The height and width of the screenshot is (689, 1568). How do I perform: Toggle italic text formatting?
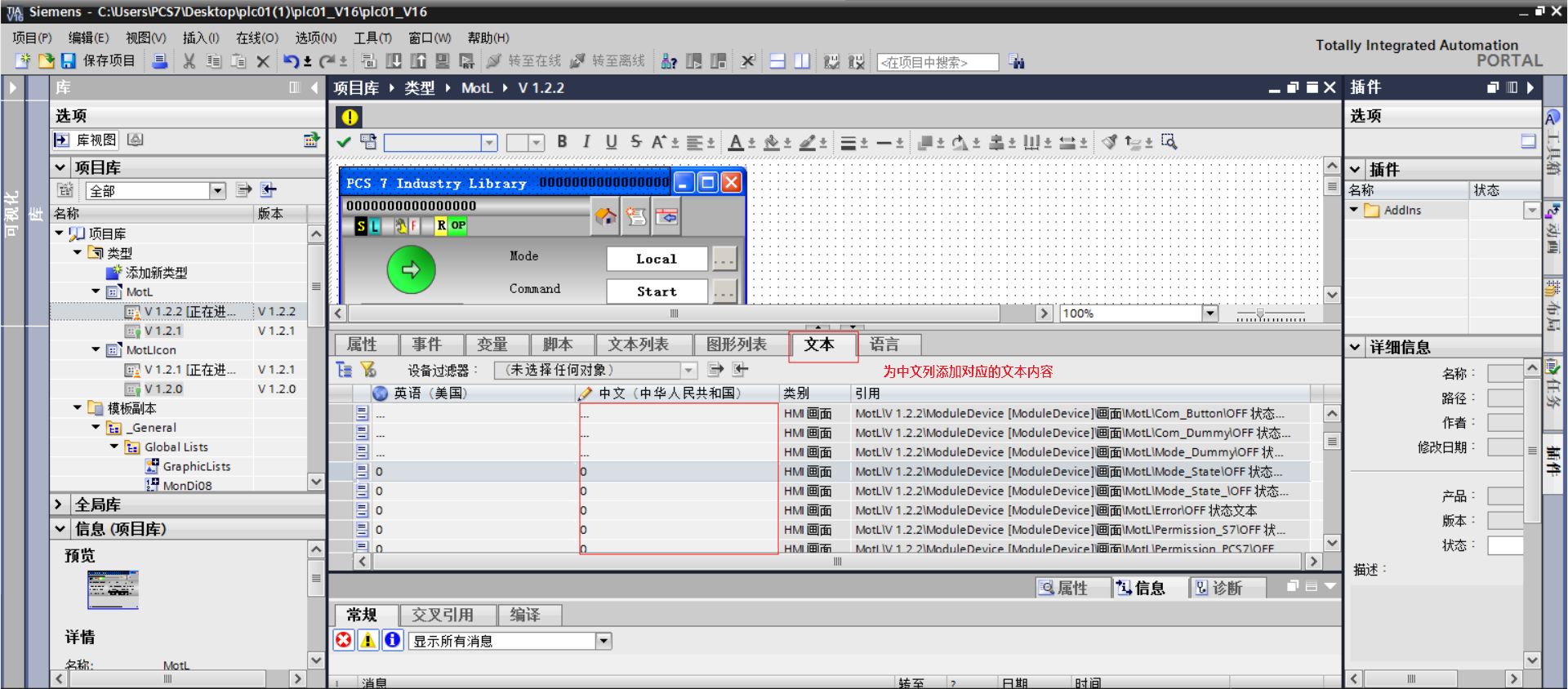[x=586, y=142]
